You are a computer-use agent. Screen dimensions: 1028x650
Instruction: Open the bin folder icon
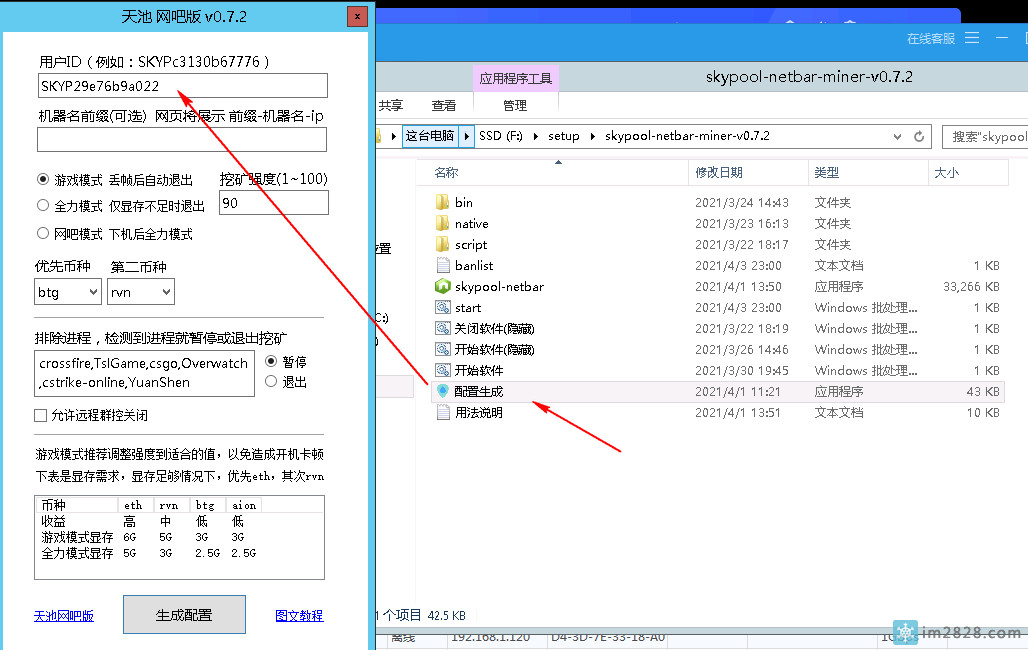pos(443,202)
